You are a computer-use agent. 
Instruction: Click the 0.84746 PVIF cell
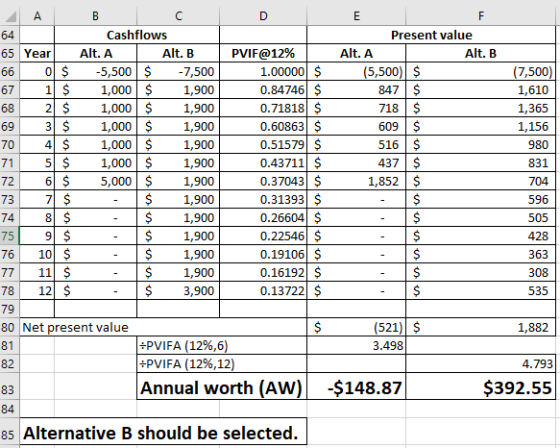pyautogui.click(x=263, y=90)
